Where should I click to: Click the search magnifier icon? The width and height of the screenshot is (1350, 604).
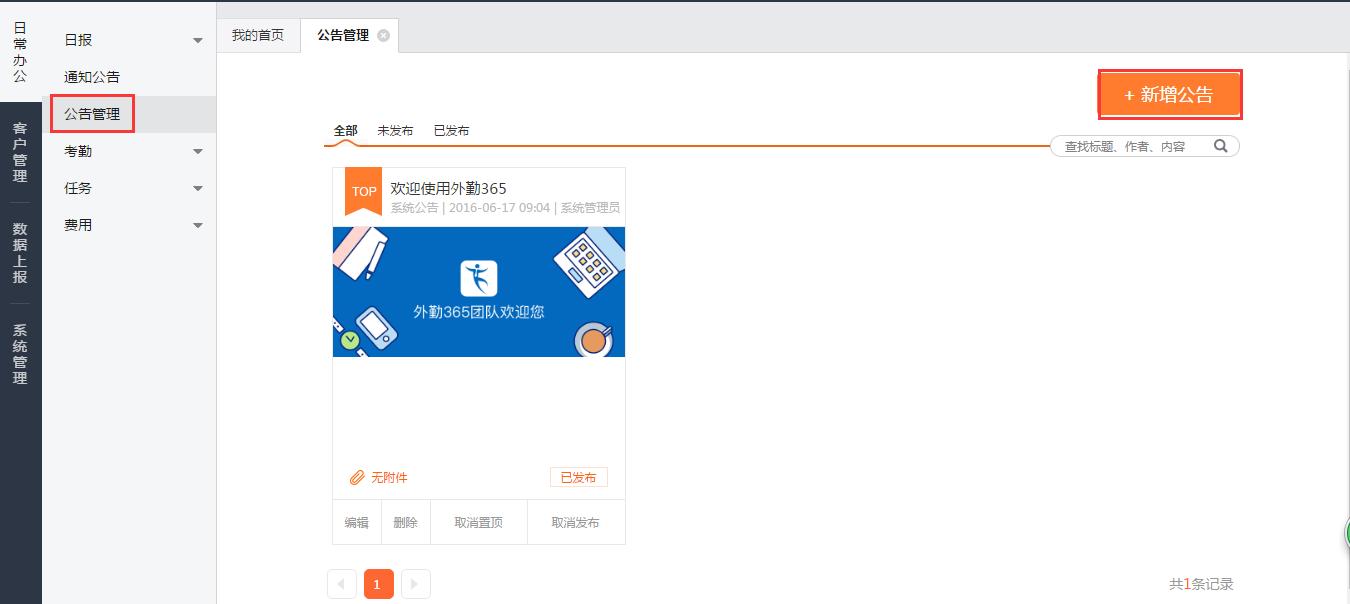pyautogui.click(x=1220, y=146)
